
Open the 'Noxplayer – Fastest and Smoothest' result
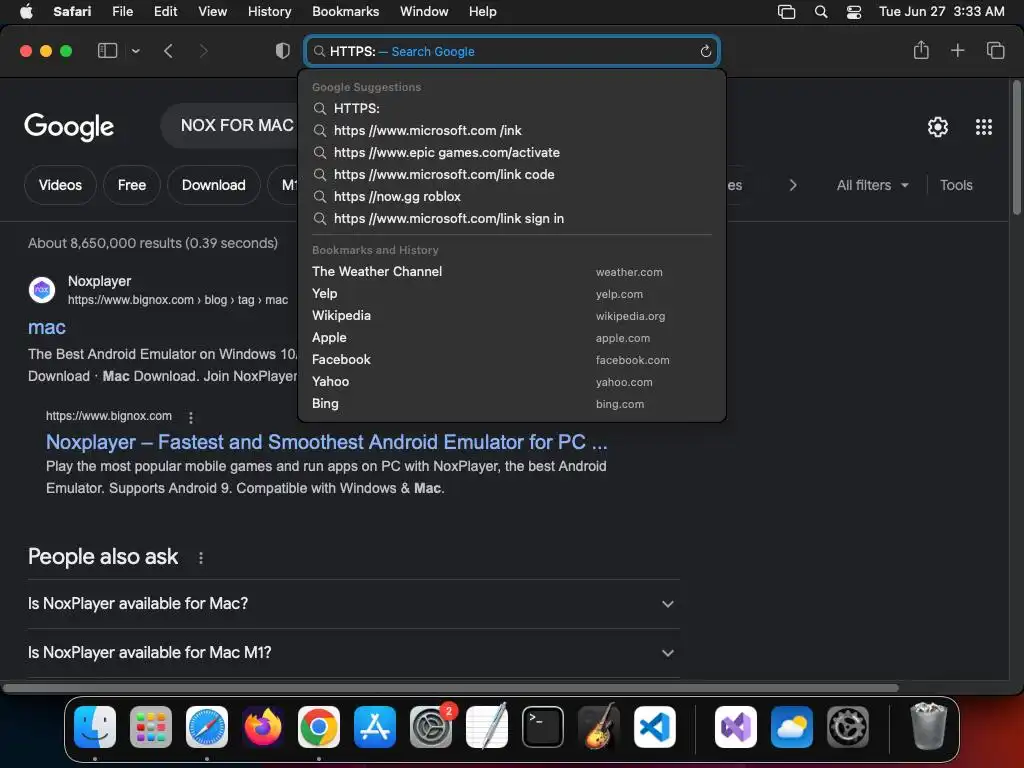tap(327, 442)
